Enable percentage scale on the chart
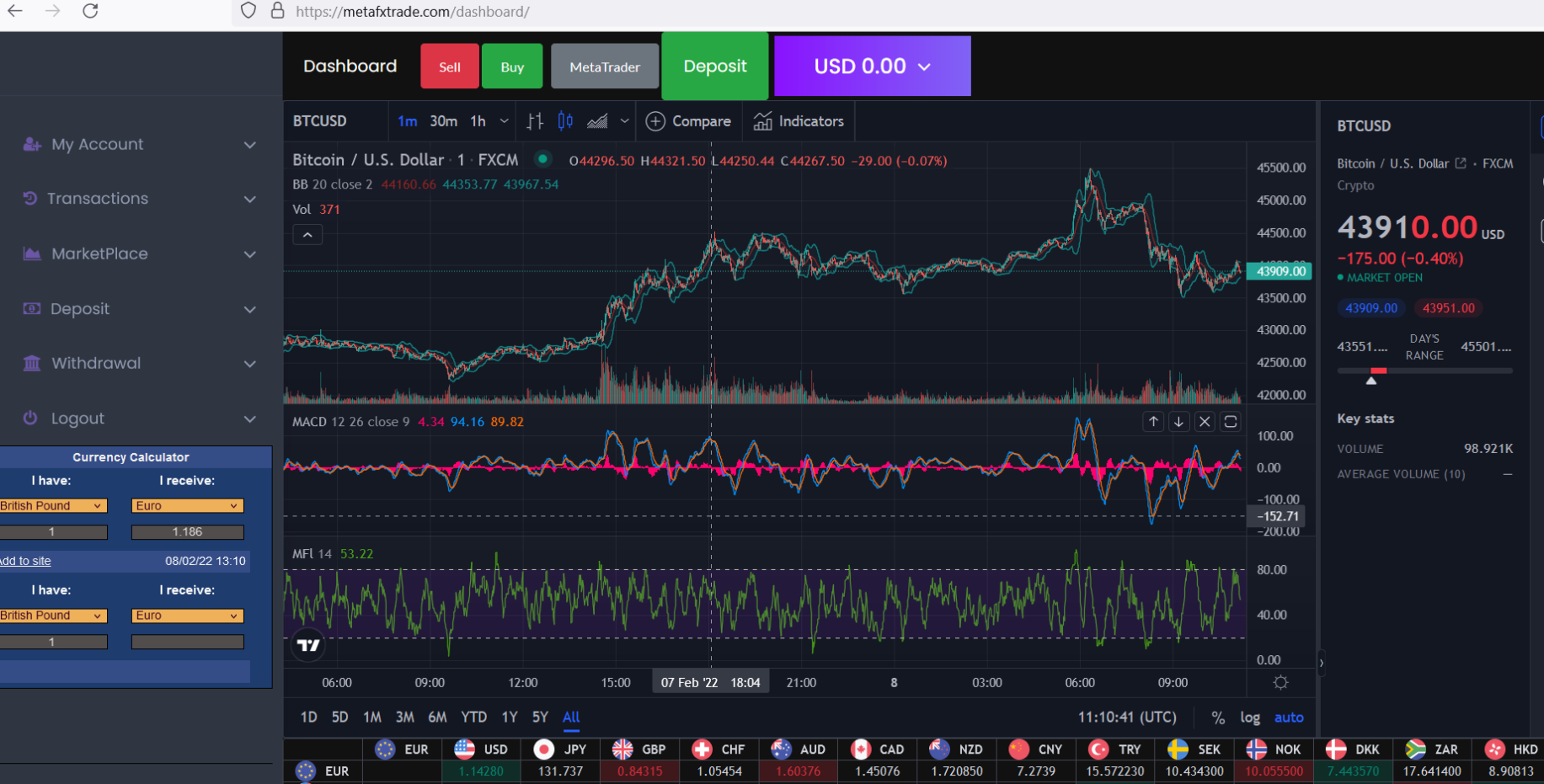 (1217, 717)
